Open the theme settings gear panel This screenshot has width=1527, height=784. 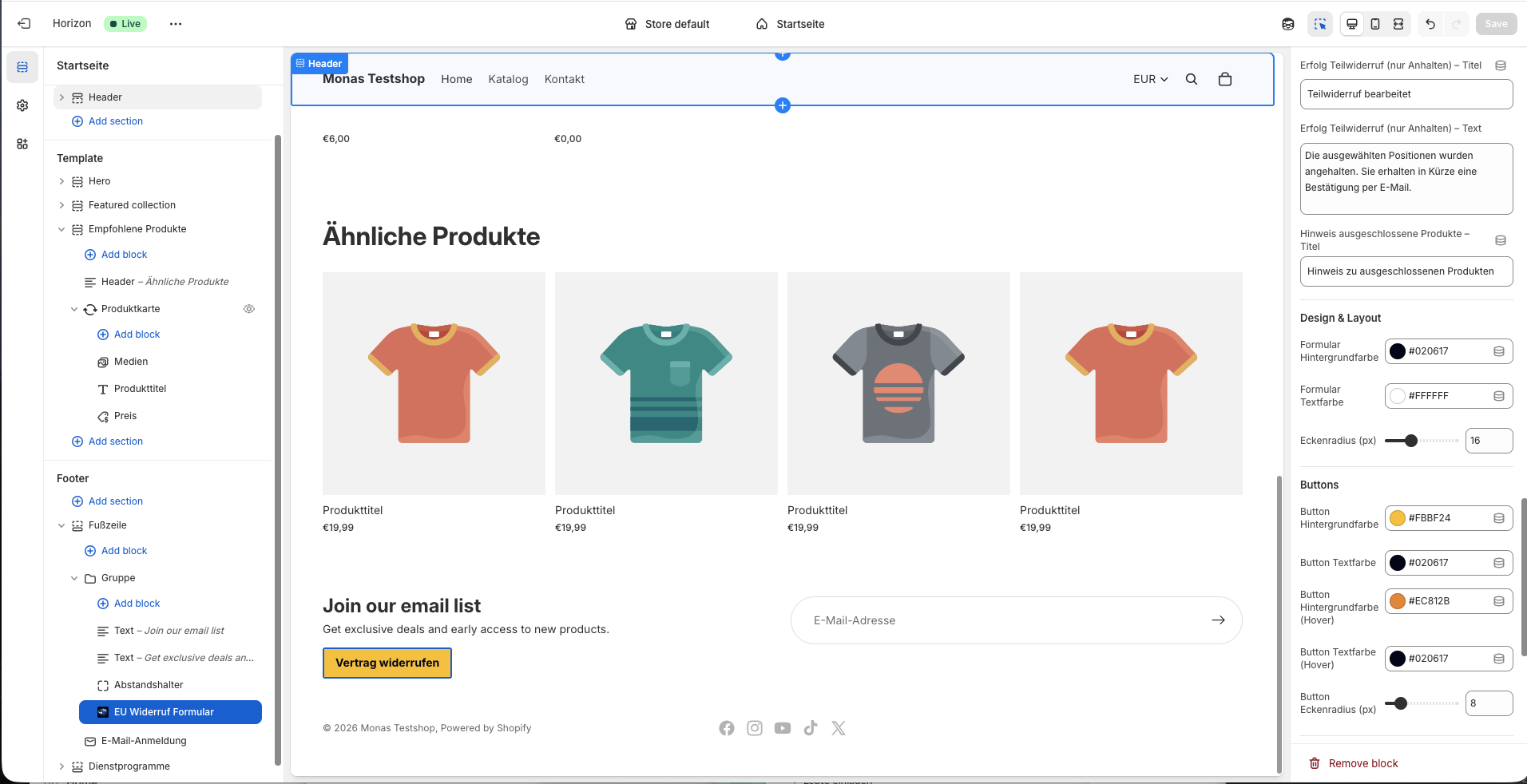pyautogui.click(x=22, y=105)
